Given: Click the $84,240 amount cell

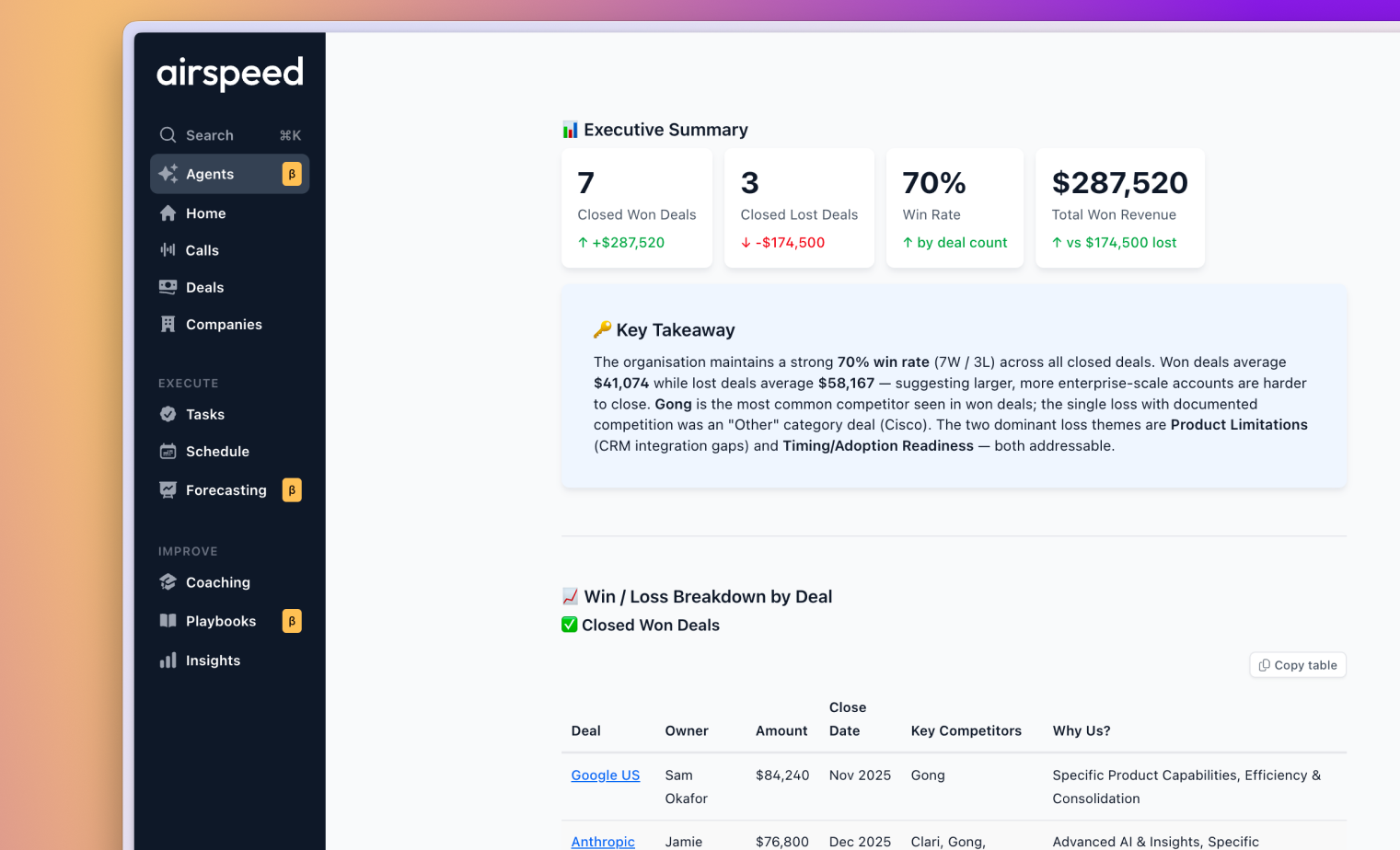Looking at the screenshot, I should point(782,775).
